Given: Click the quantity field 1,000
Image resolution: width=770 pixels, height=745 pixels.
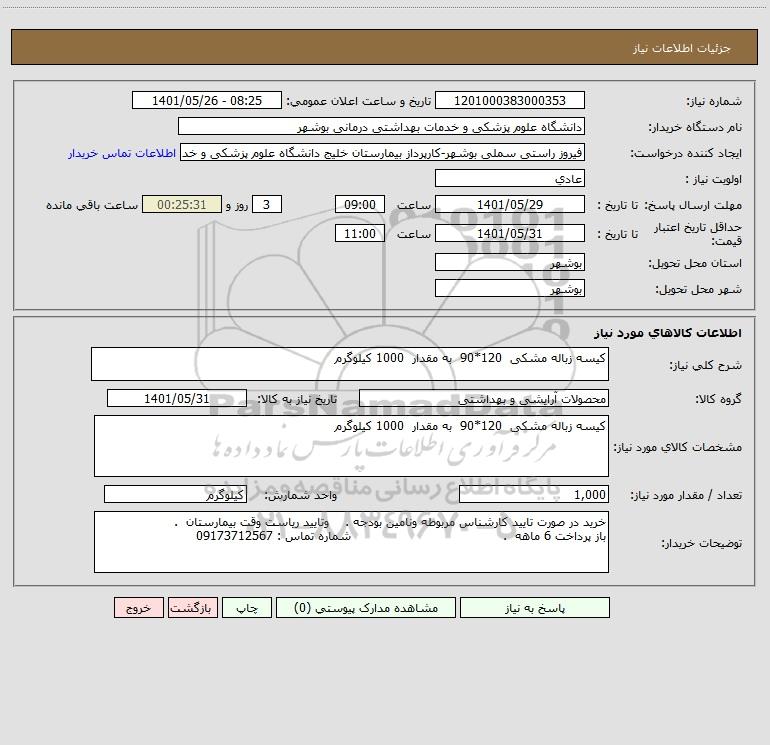Looking at the screenshot, I should pos(534,494).
